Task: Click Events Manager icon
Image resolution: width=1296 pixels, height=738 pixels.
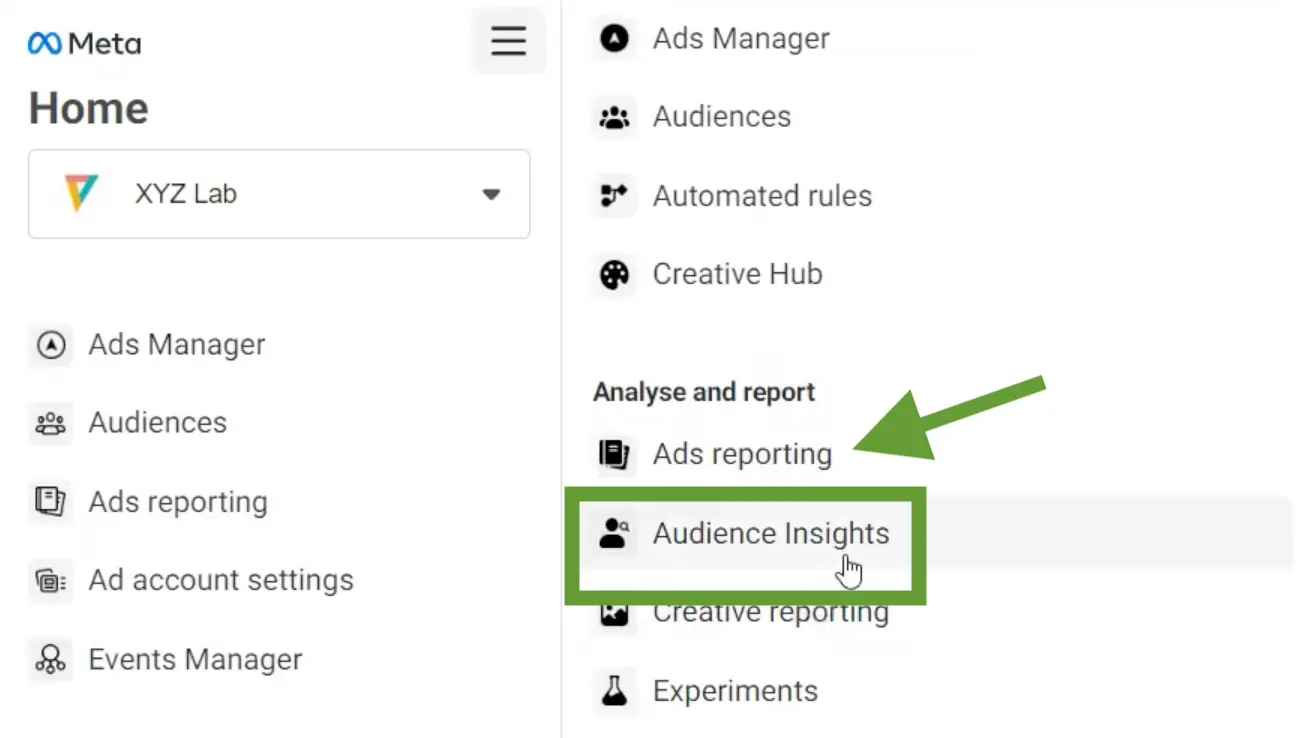Action: (x=50, y=660)
